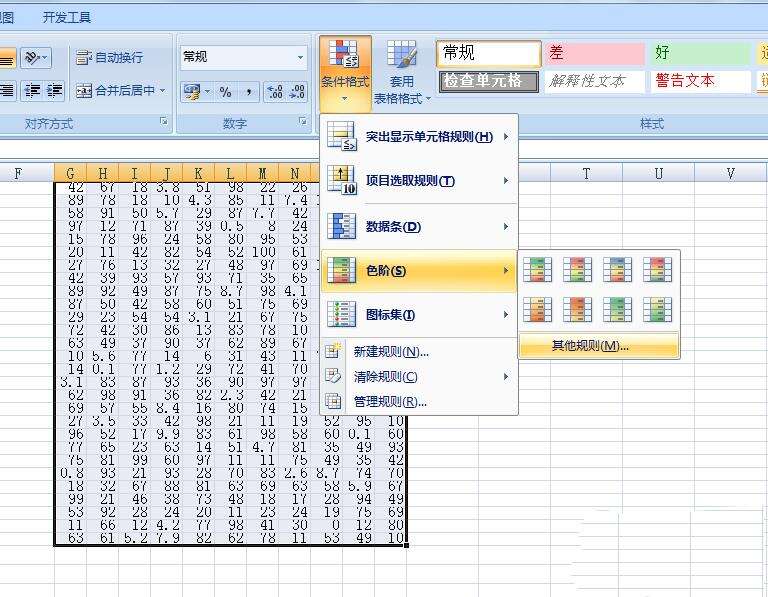768x597 pixels.
Task: Select column K header
Action: 198,173
